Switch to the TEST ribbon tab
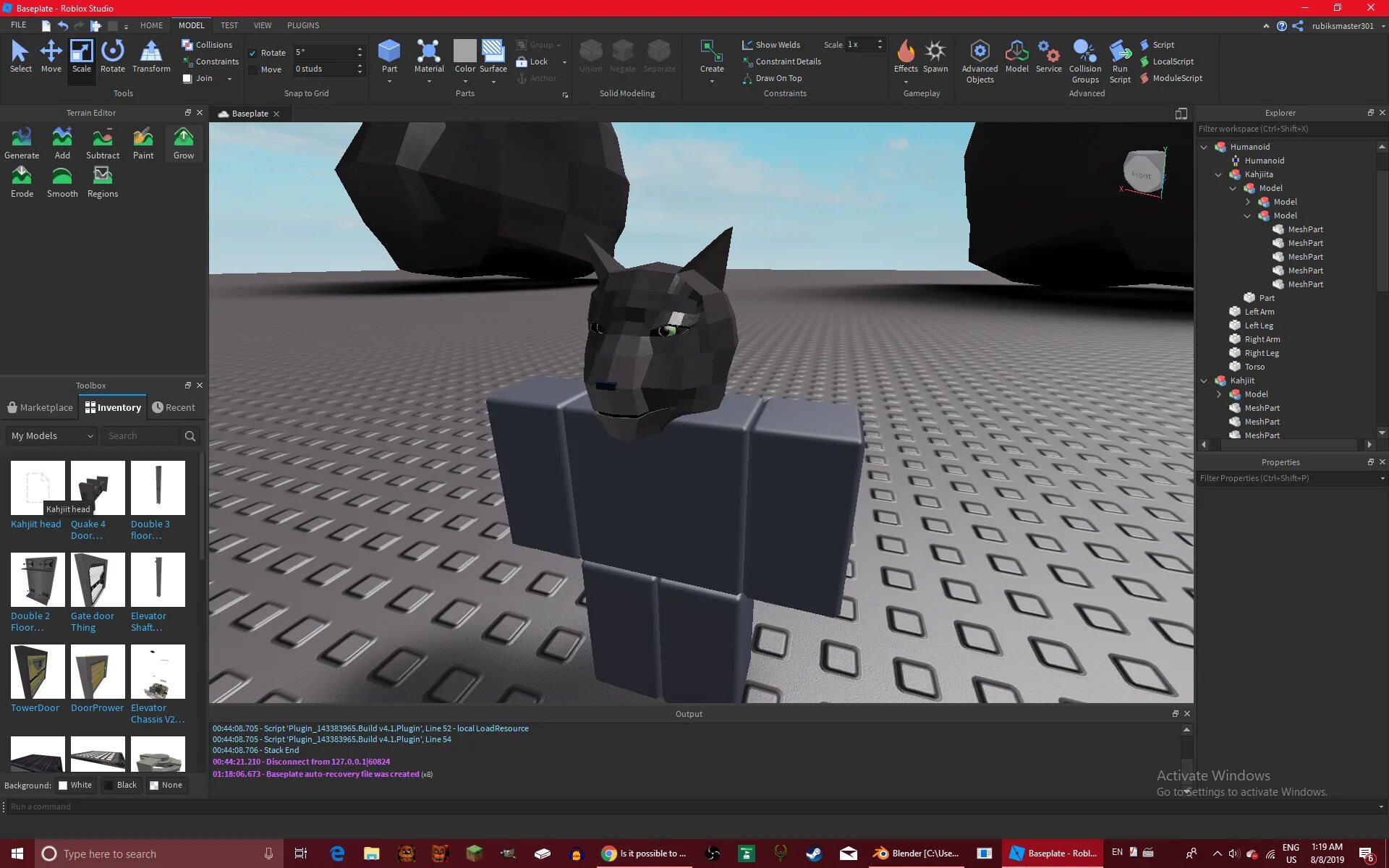 [229, 25]
